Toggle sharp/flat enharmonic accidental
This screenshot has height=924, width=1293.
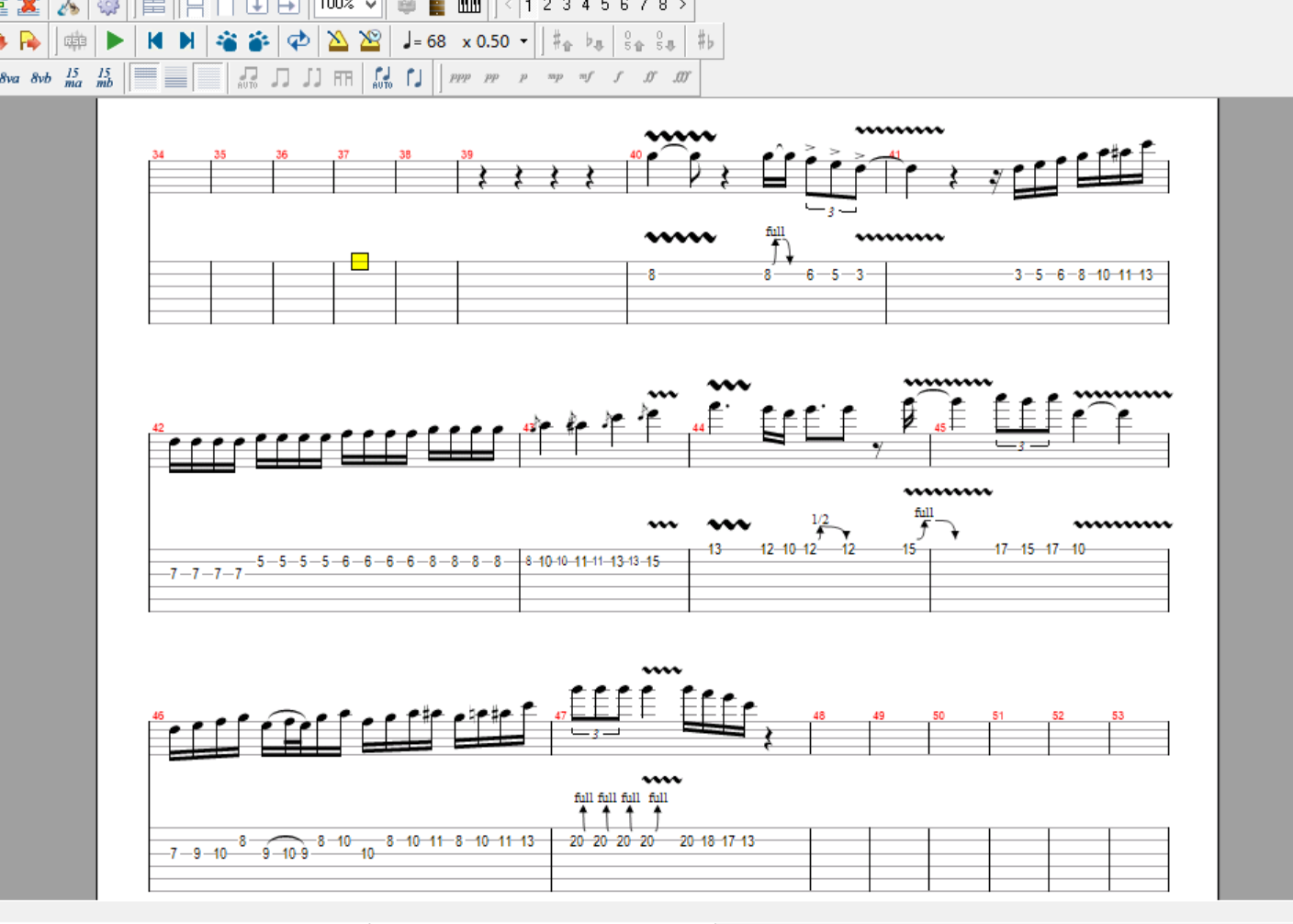[705, 41]
